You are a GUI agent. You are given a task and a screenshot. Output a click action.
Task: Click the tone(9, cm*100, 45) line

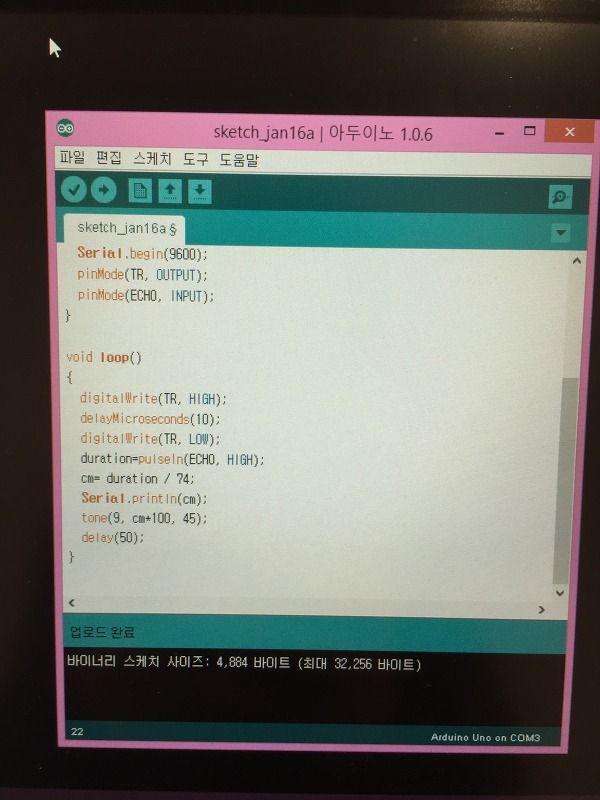pos(144,518)
